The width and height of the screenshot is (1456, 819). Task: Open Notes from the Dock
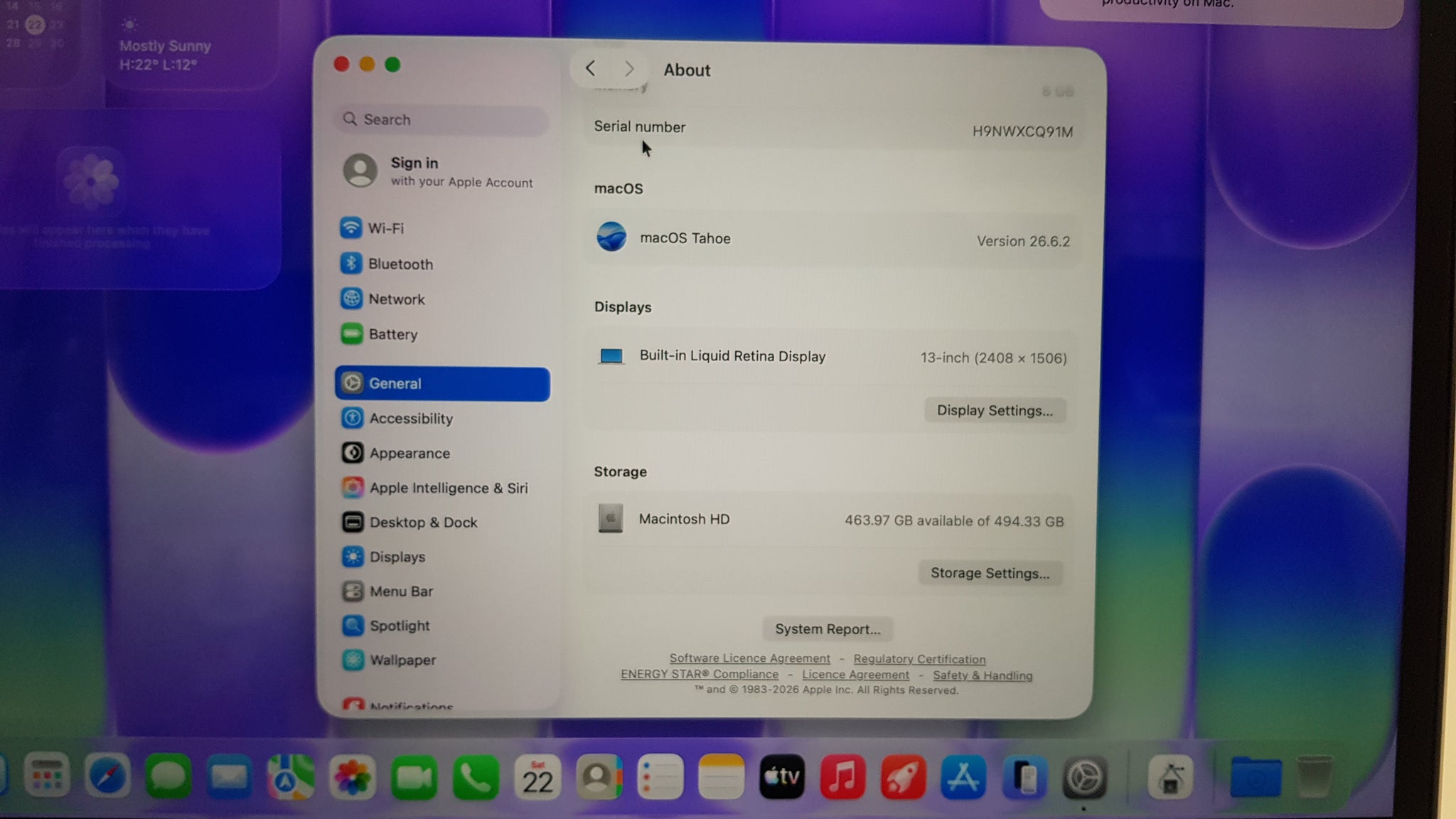[721, 777]
